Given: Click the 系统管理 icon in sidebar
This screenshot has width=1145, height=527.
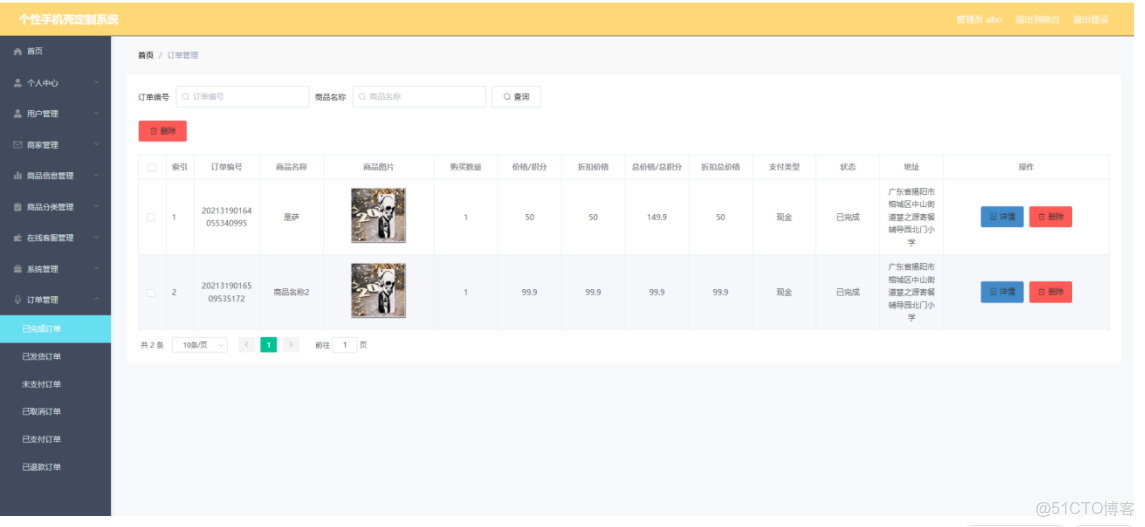Looking at the screenshot, I should click(18, 269).
